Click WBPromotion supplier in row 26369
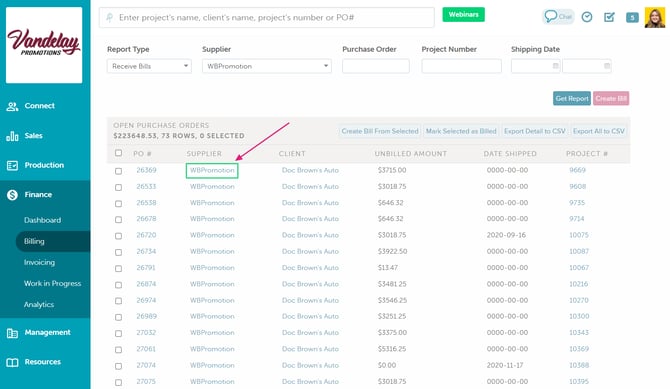 click(212, 170)
